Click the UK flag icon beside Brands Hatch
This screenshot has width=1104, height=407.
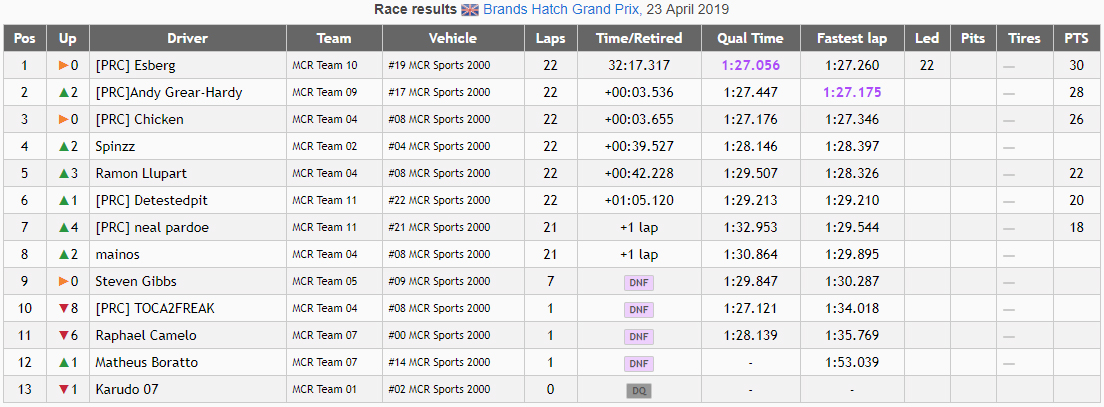click(x=470, y=10)
